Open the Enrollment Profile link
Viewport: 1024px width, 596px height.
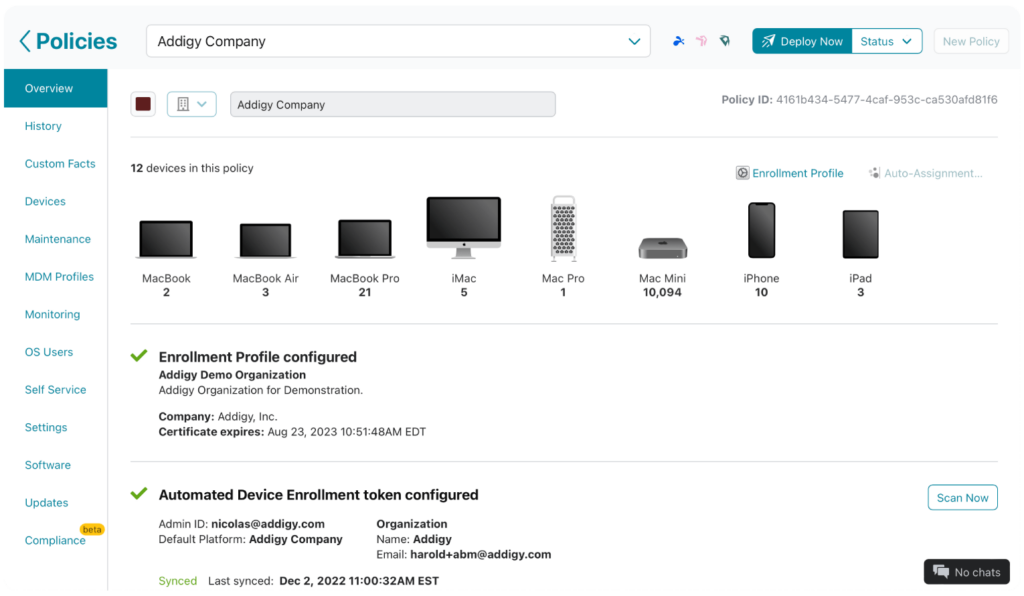click(797, 173)
